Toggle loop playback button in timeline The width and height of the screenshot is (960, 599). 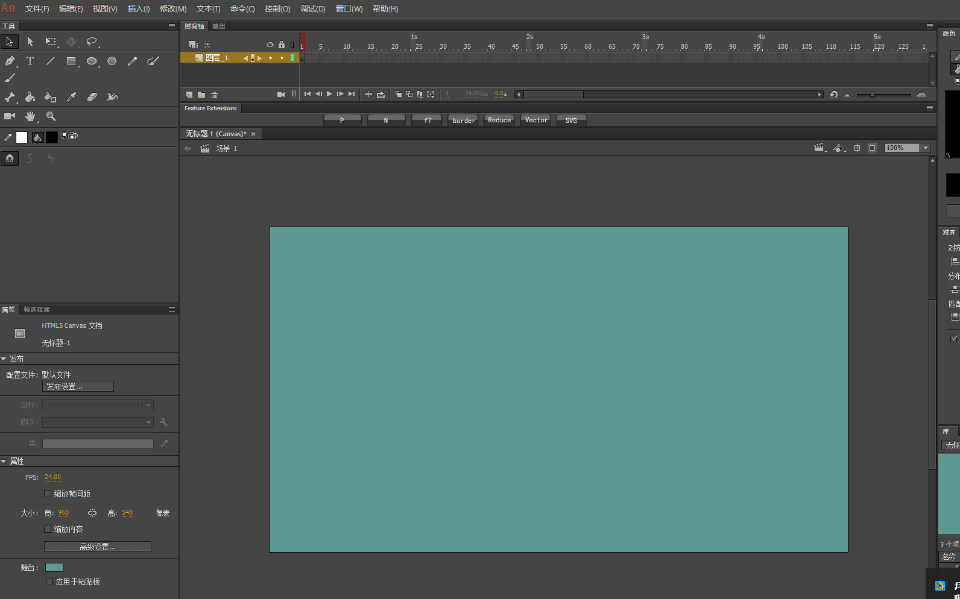[x=381, y=94]
